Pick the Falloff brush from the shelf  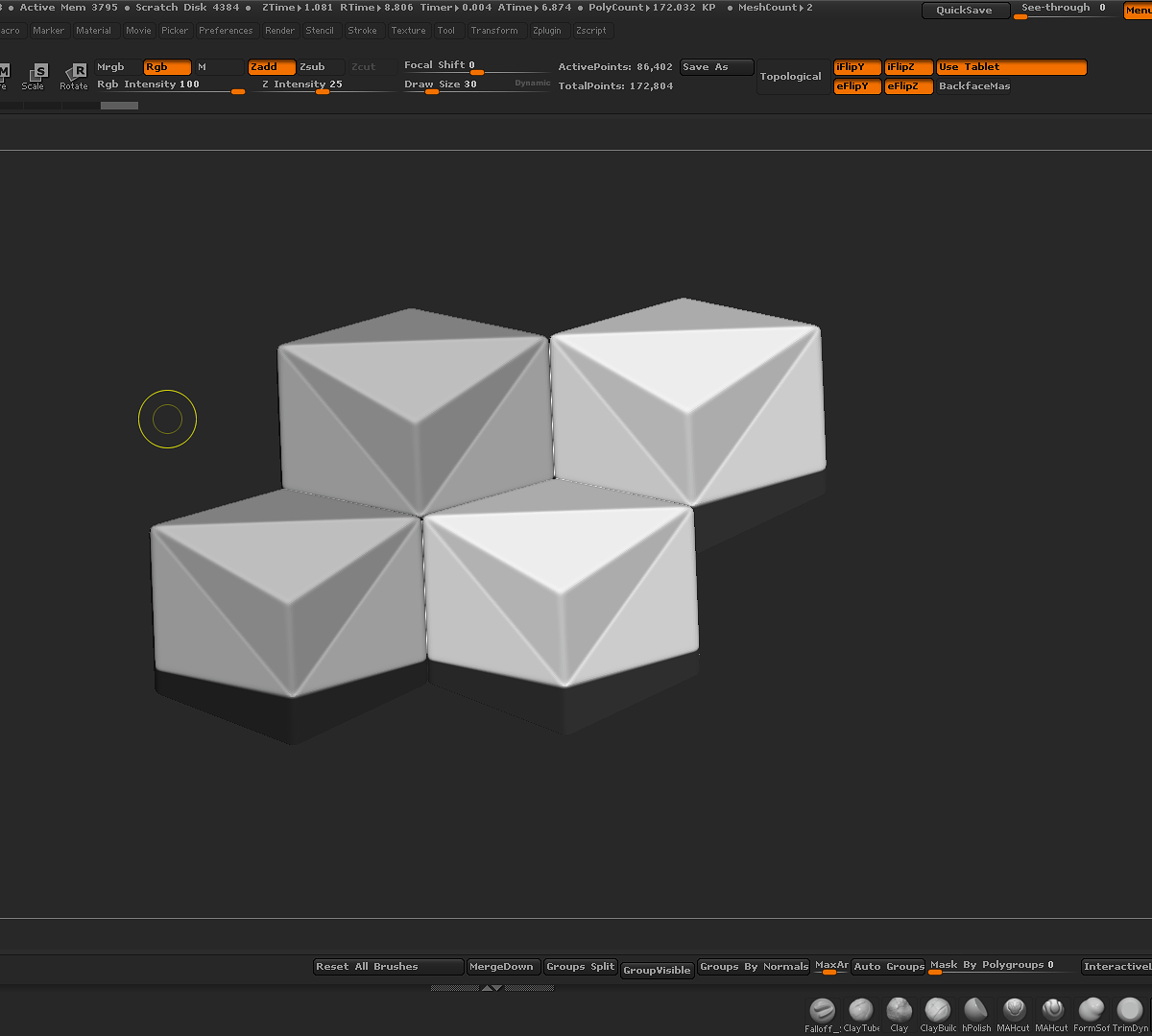[x=822, y=1014]
